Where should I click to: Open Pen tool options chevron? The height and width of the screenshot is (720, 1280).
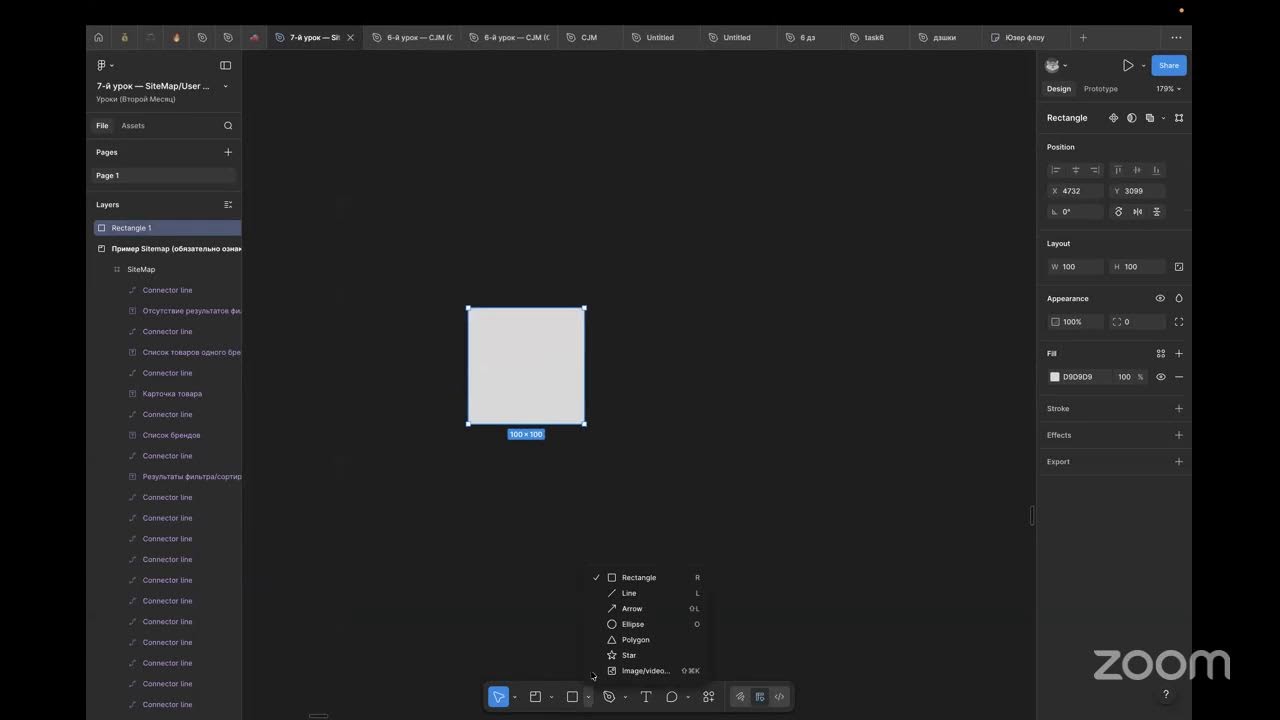(625, 697)
